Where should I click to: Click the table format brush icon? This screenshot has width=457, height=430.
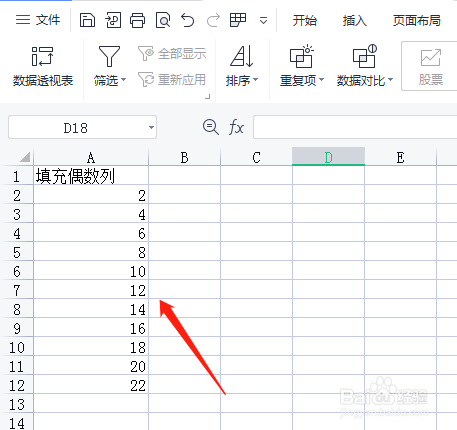click(x=238, y=20)
